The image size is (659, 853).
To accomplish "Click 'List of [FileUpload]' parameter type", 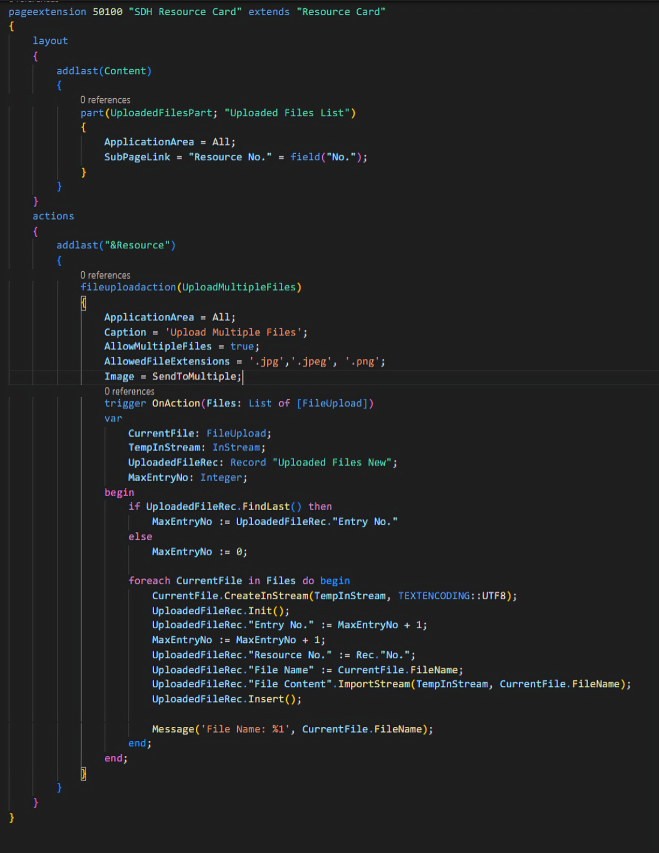I will (x=308, y=404).
